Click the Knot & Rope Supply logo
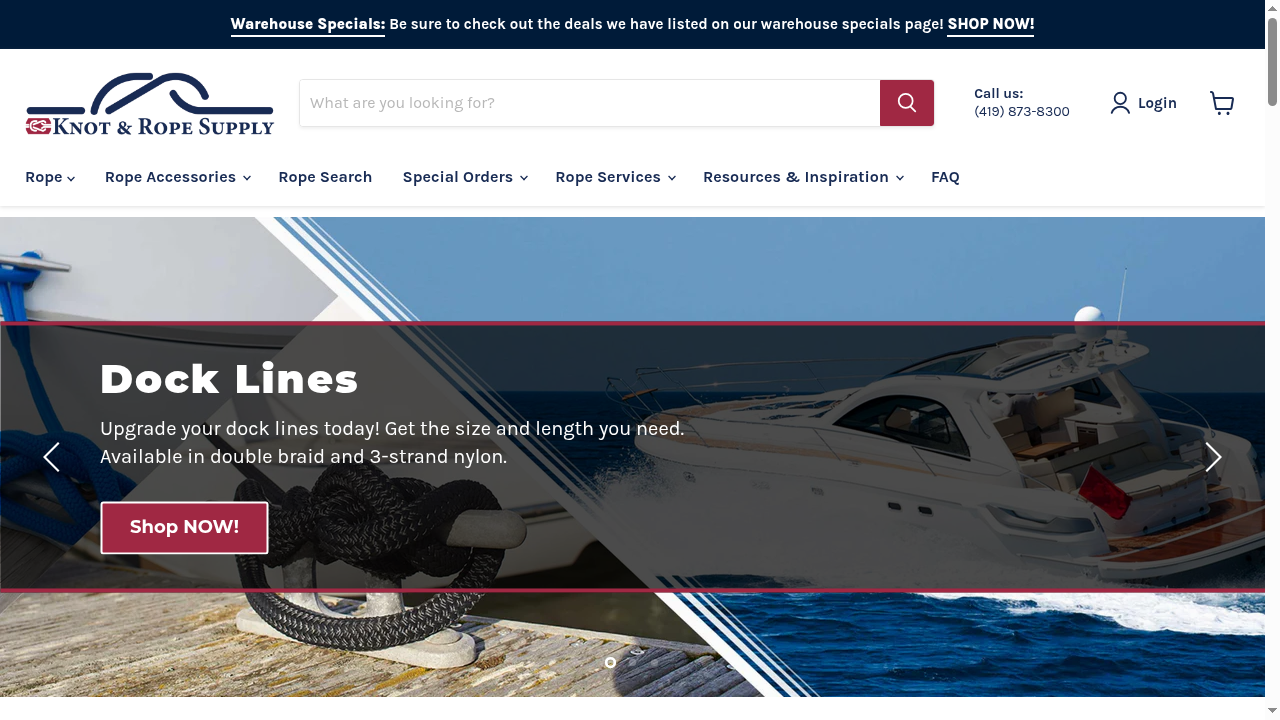1280x720 pixels. point(150,103)
